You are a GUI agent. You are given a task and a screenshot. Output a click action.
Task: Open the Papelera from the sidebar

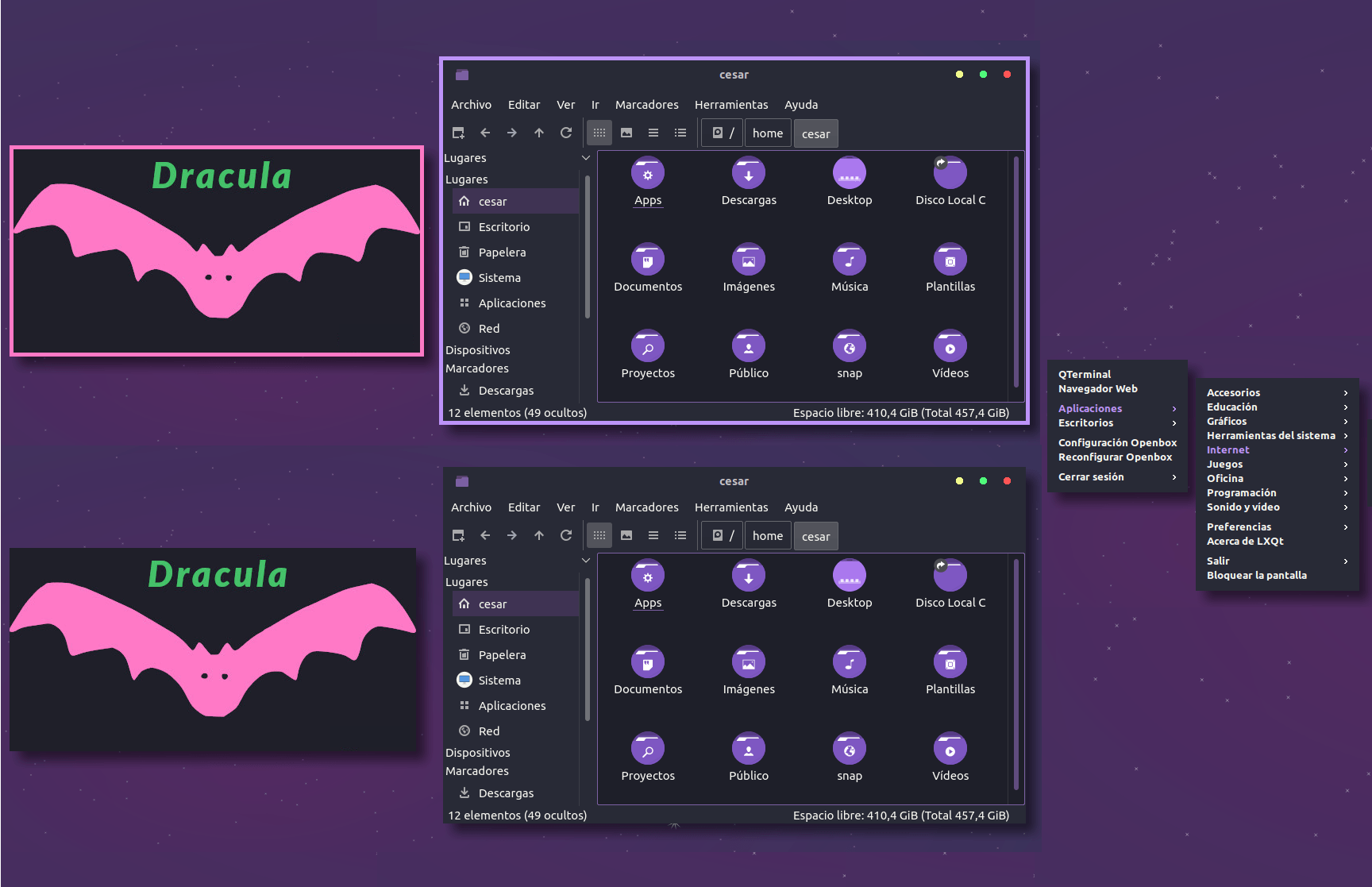[x=502, y=252]
